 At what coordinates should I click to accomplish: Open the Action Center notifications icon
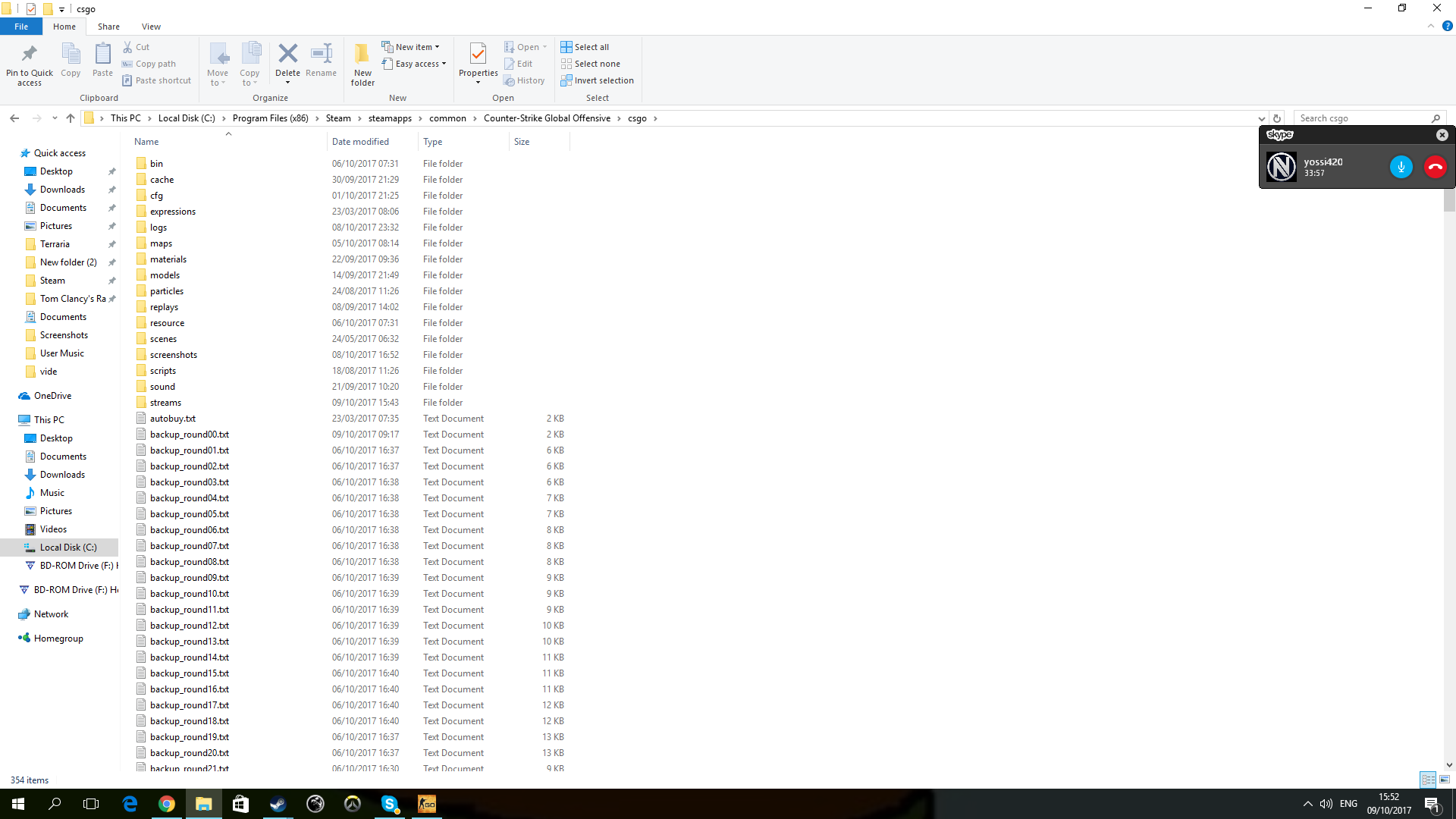point(1432,804)
